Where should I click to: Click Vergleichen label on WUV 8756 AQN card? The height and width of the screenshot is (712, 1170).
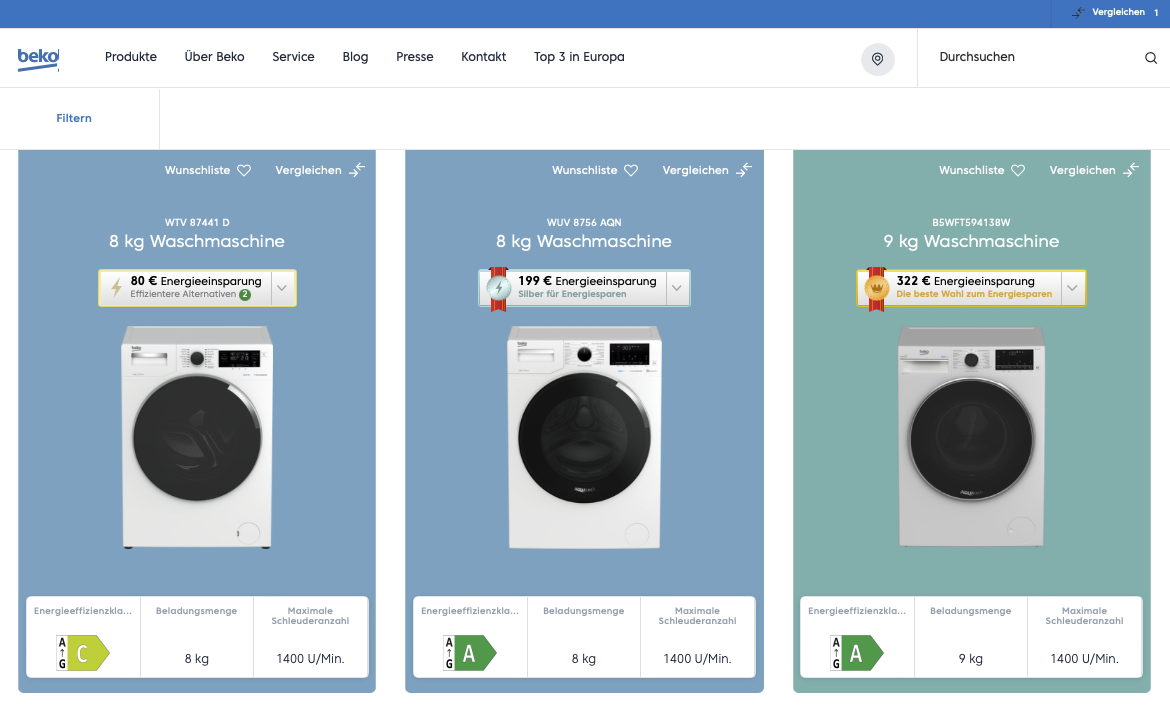695,170
